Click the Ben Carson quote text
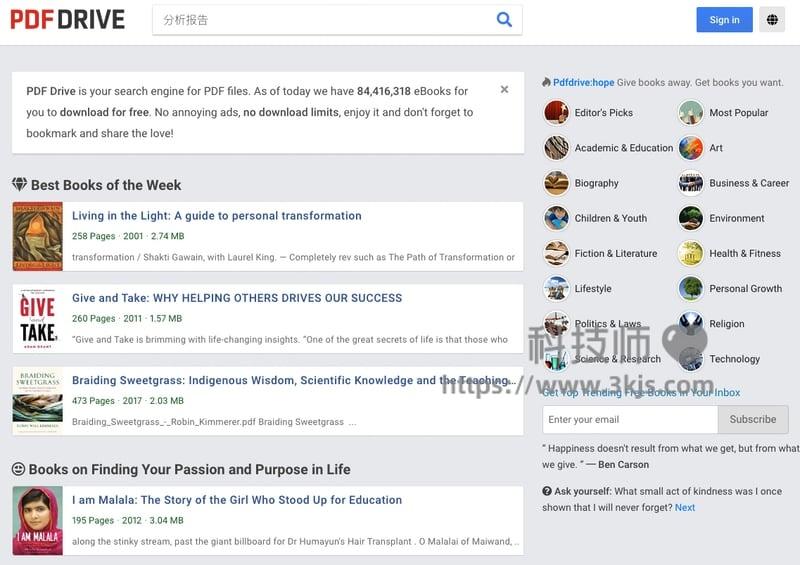Viewport: 800px width, 565px height. tap(670, 456)
